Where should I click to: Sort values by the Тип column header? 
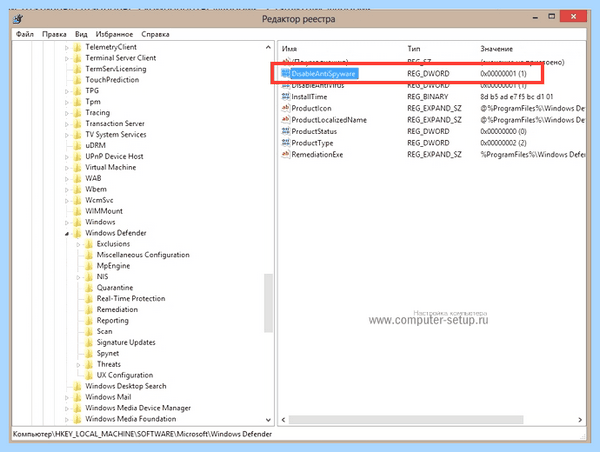414,49
